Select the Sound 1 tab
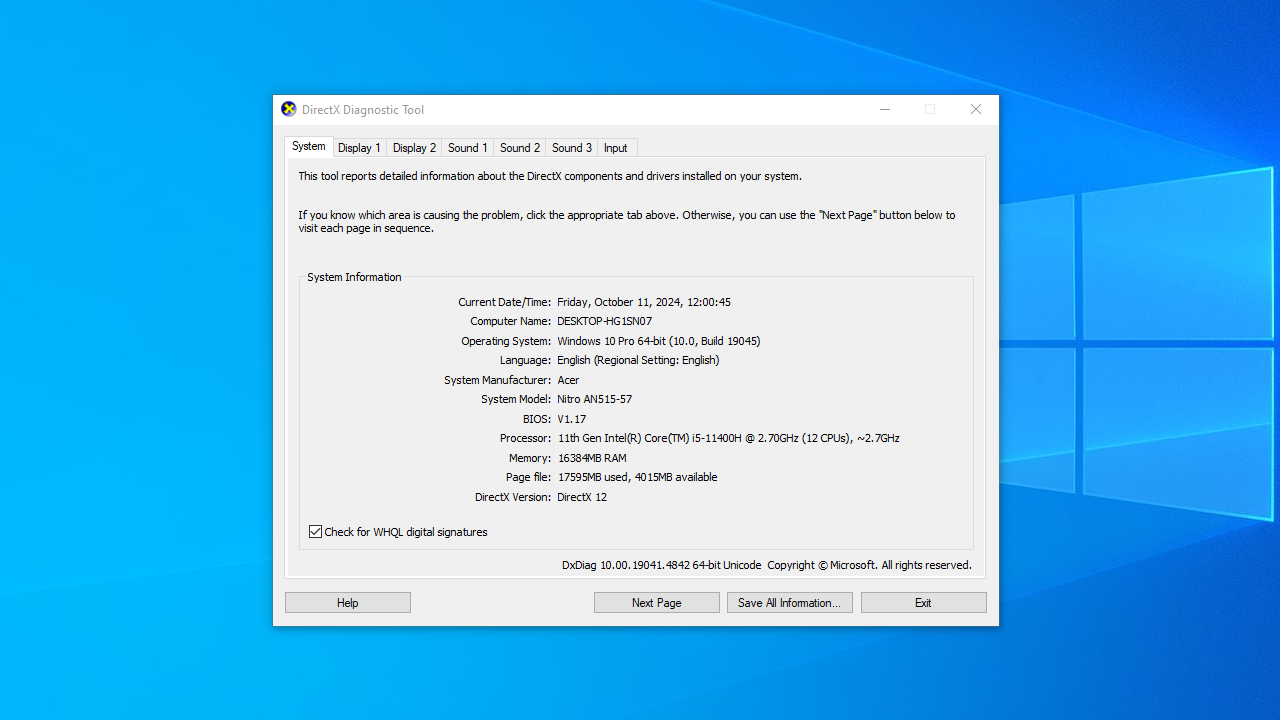The height and width of the screenshot is (720, 1280). [x=467, y=148]
